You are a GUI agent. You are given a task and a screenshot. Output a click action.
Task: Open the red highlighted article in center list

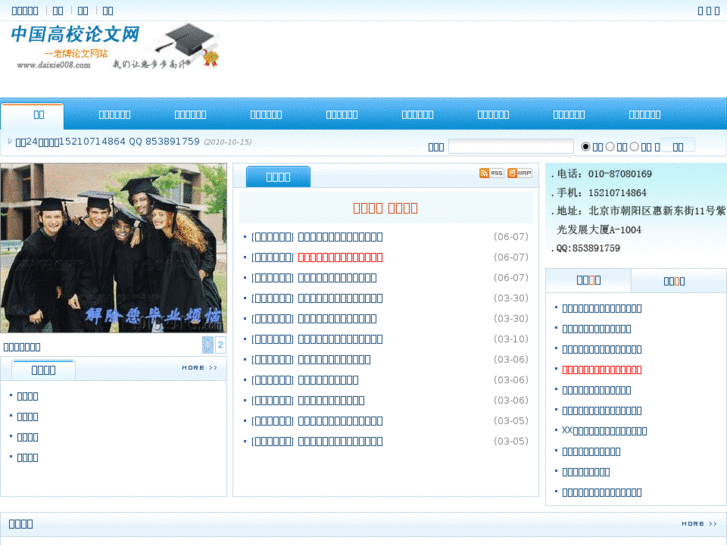(x=340, y=257)
